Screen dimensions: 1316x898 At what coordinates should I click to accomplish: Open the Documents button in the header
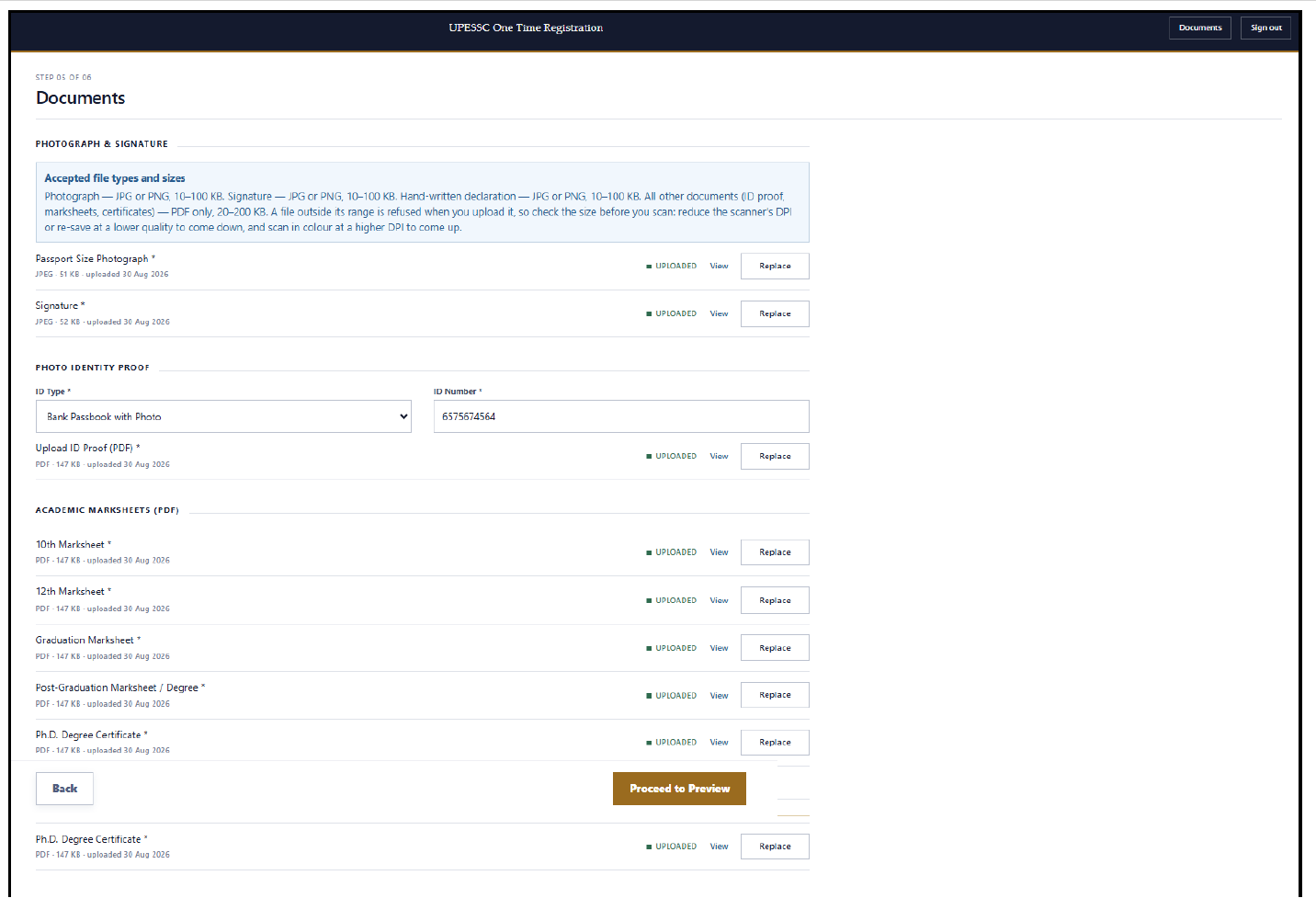tap(1200, 28)
